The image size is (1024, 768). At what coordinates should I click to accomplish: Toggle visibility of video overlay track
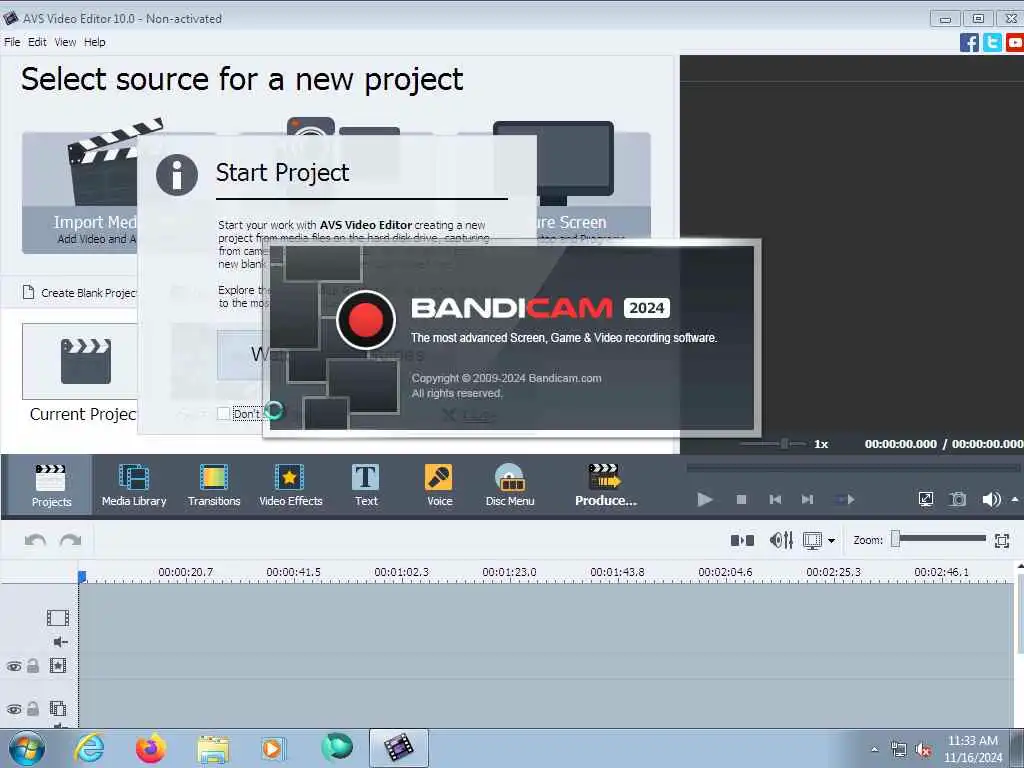point(14,709)
